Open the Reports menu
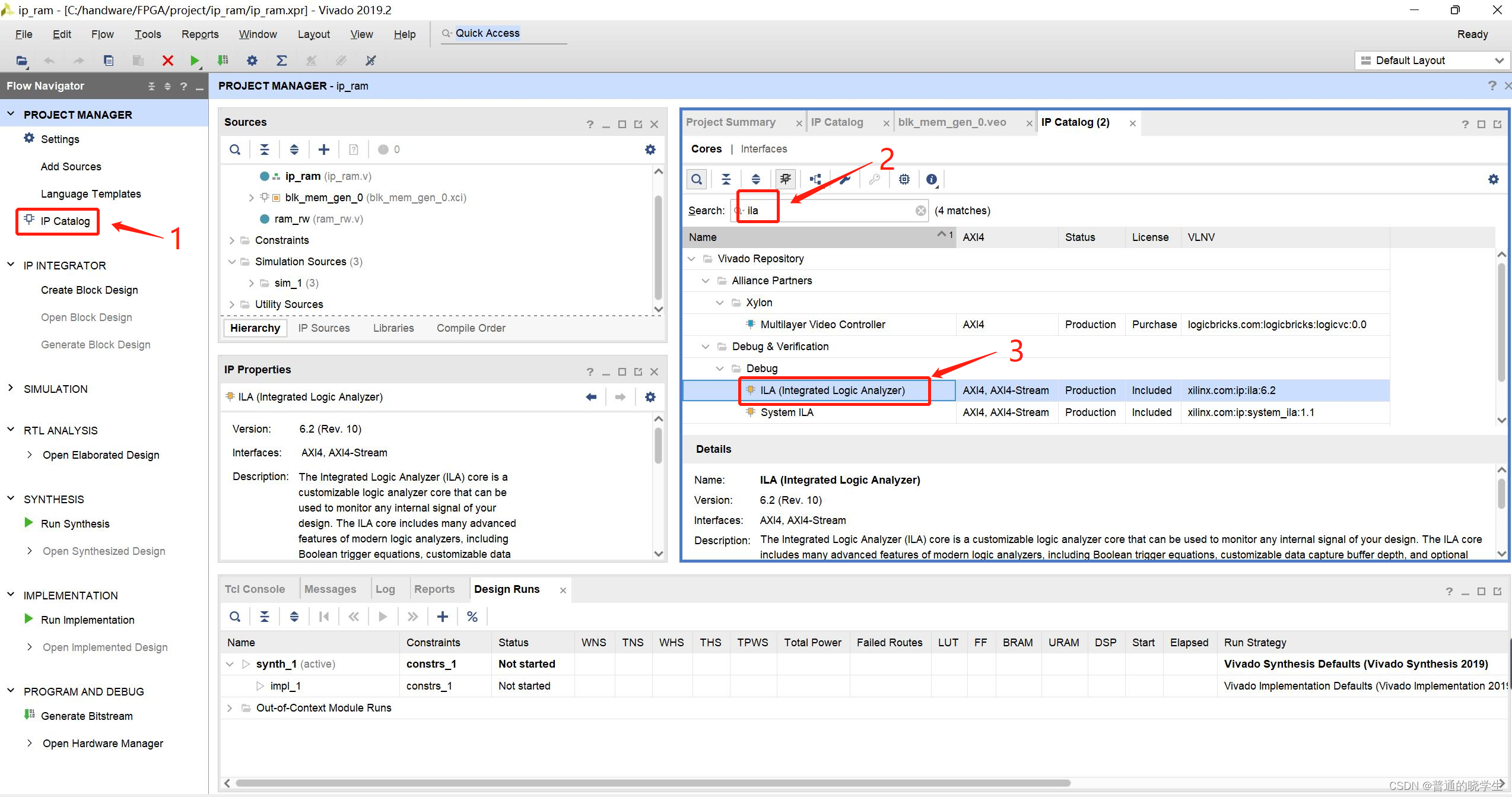 coord(200,34)
